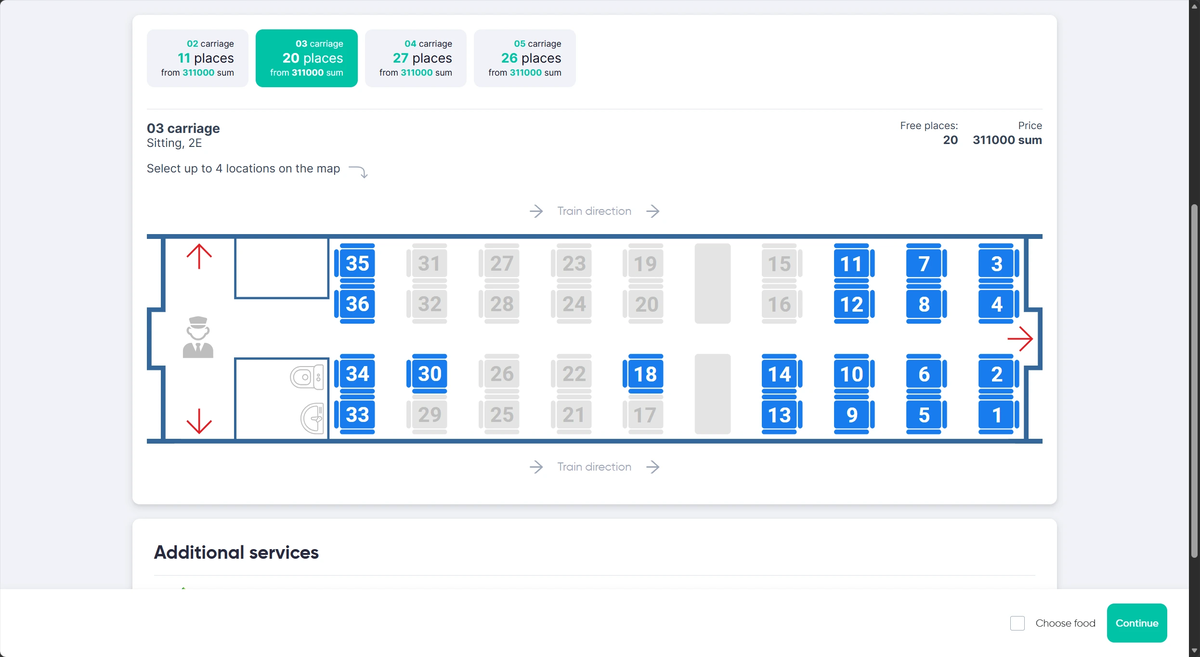Click the toilet icon on the carriage map
The height and width of the screenshot is (657, 1200).
[x=307, y=377]
